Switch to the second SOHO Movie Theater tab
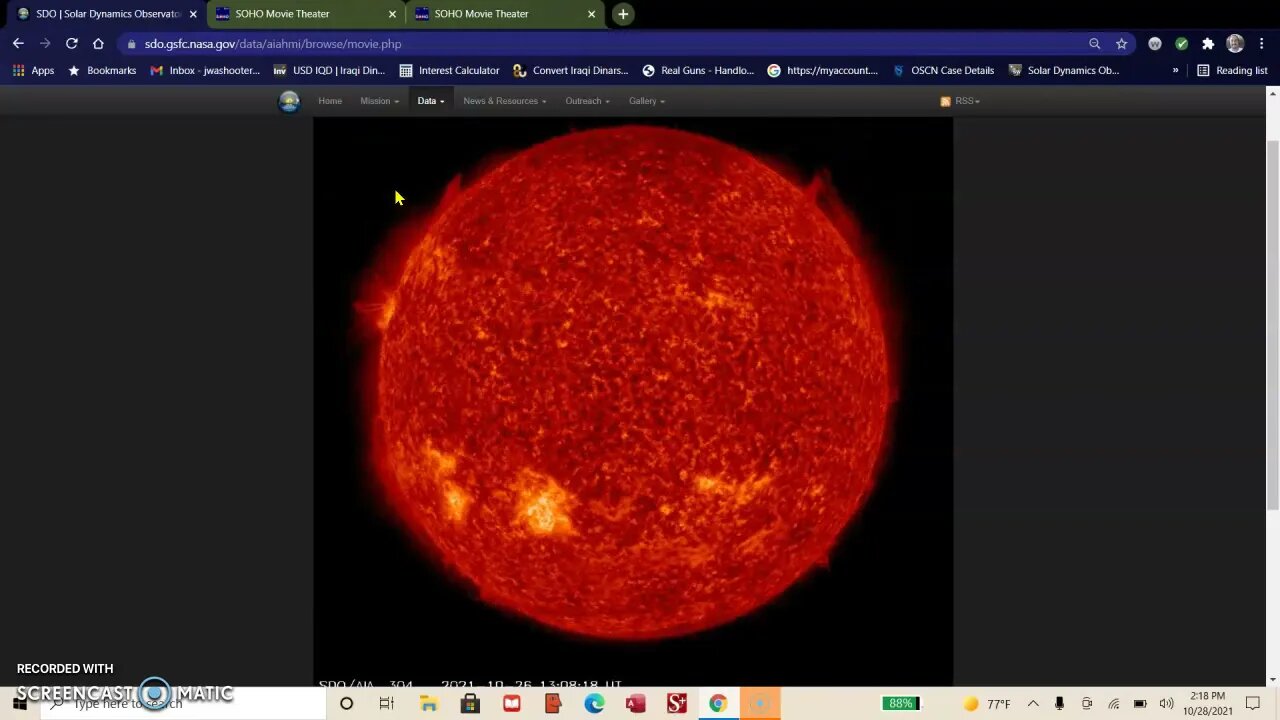The height and width of the screenshot is (720, 1280). pyautogui.click(x=504, y=14)
